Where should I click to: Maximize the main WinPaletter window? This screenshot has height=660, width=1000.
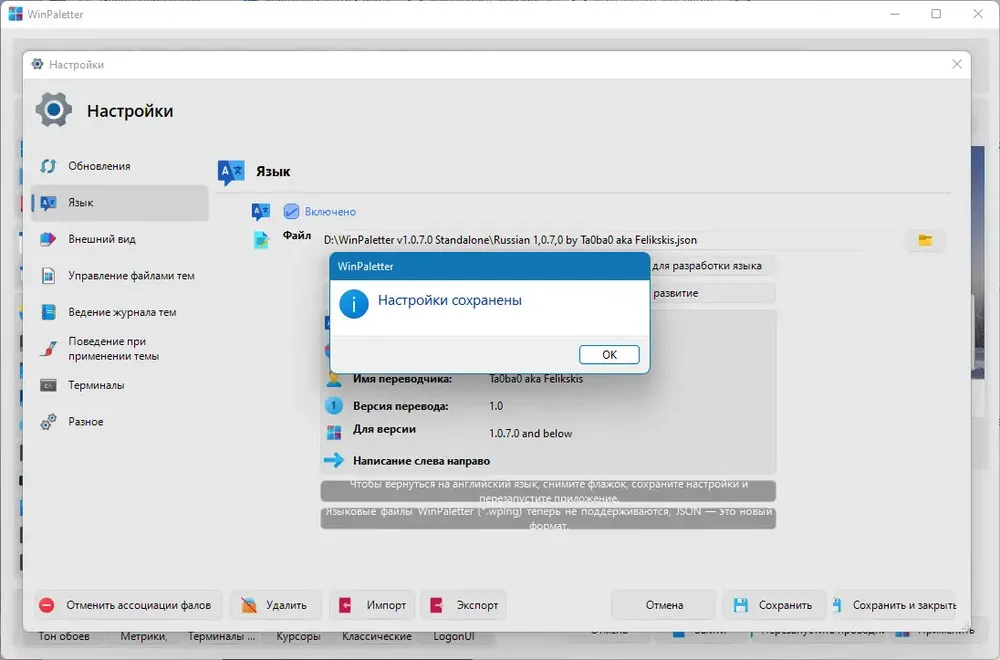[x=936, y=13]
